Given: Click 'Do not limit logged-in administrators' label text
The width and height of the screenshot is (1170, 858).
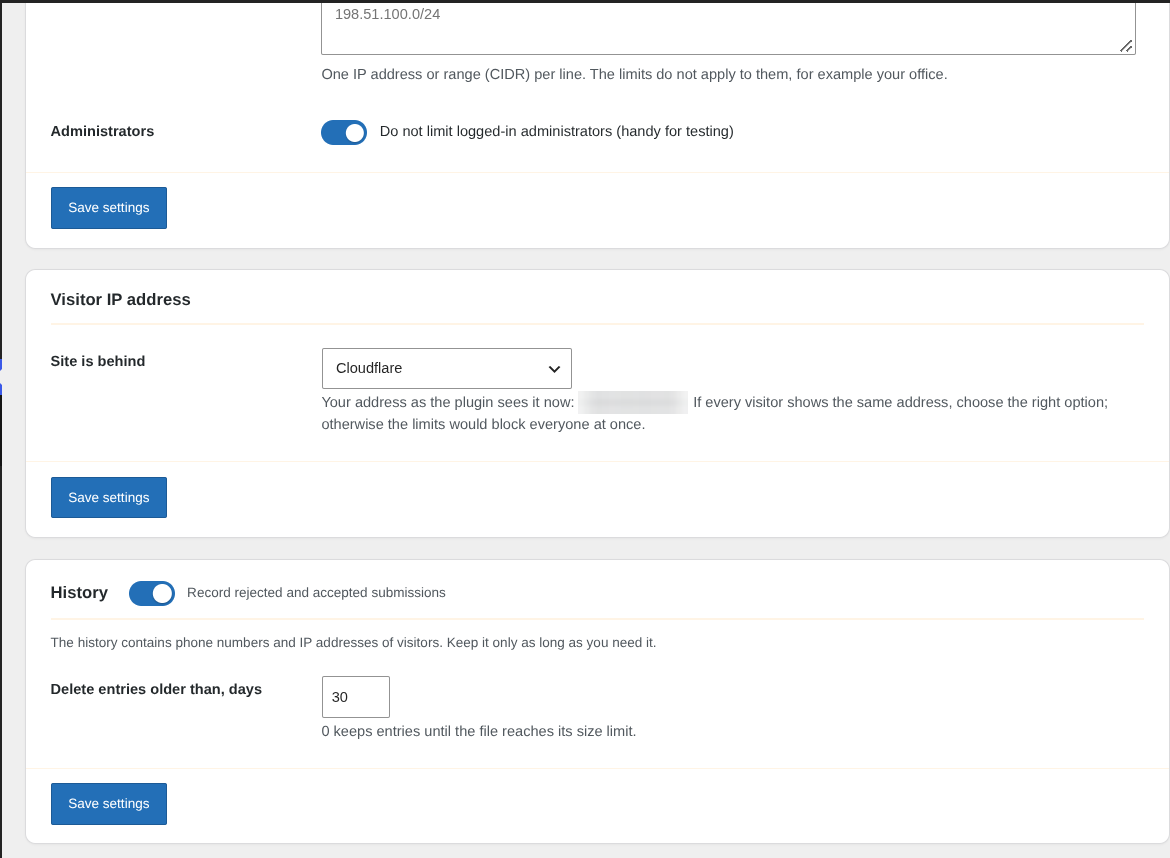Looking at the screenshot, I should (x=557, y=131).
